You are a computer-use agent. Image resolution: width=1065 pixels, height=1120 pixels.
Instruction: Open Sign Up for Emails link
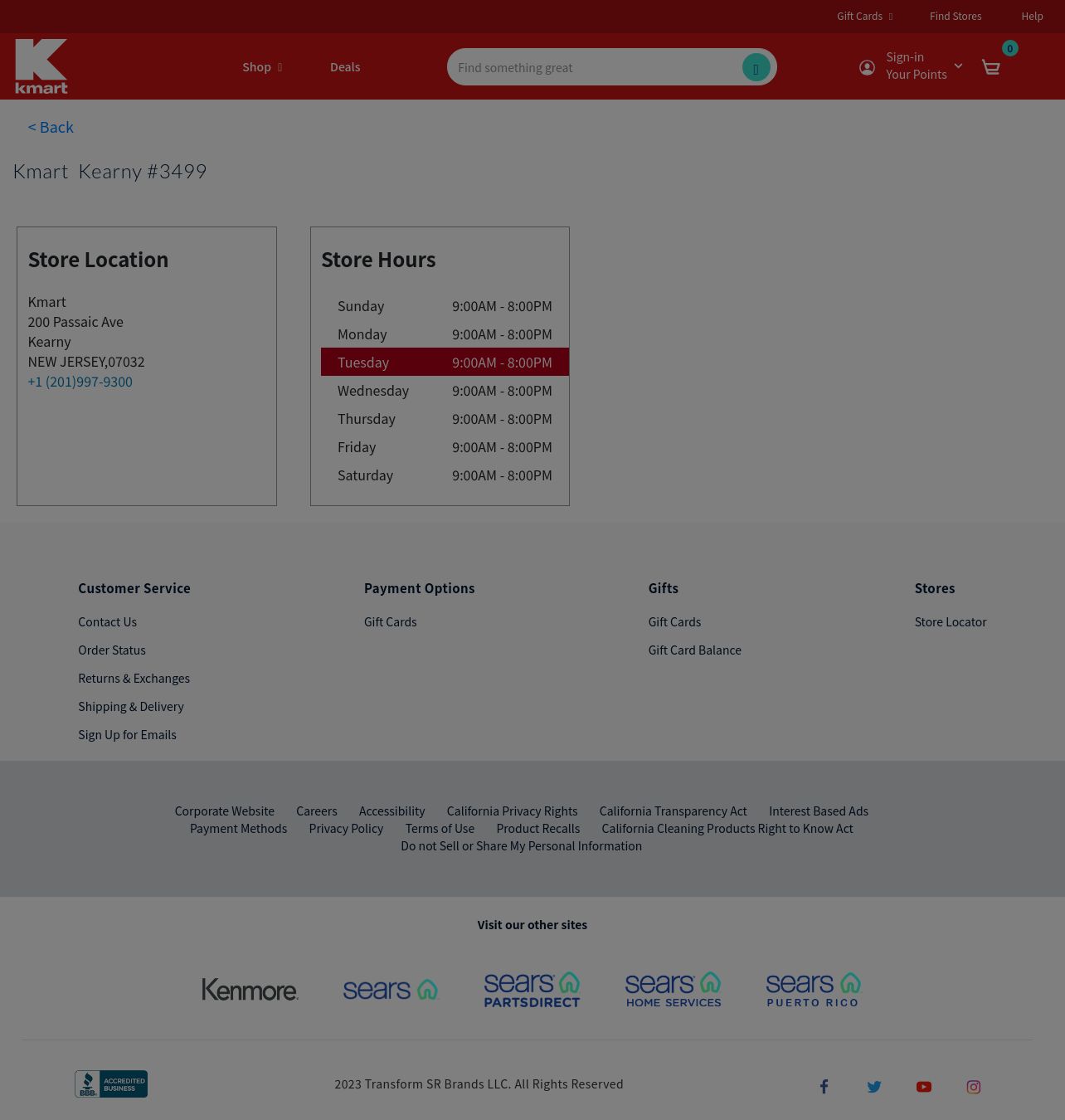tap(127, 734)
